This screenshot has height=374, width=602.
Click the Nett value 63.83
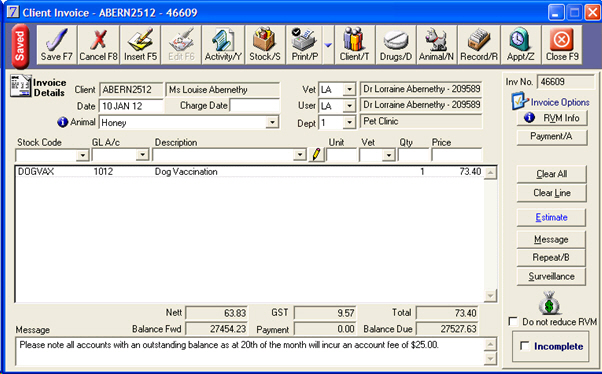click(x=216, y=313)
